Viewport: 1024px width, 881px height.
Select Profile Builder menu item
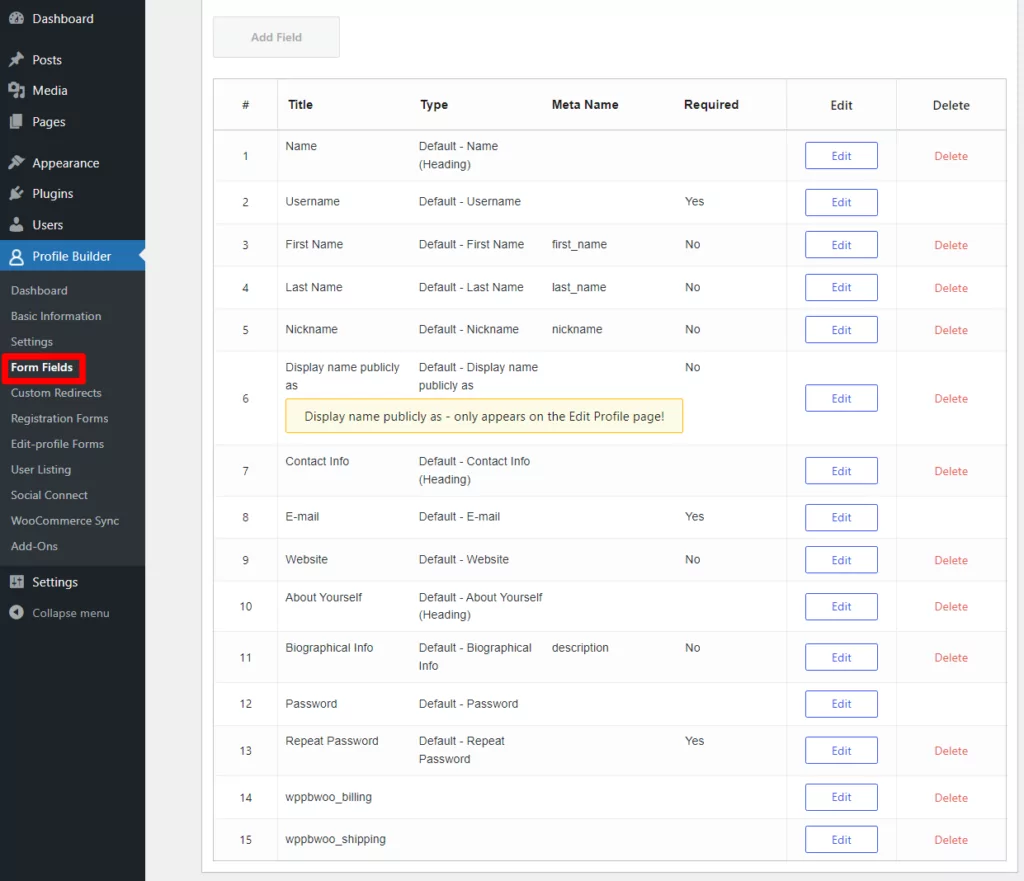(x=72, y=256)
